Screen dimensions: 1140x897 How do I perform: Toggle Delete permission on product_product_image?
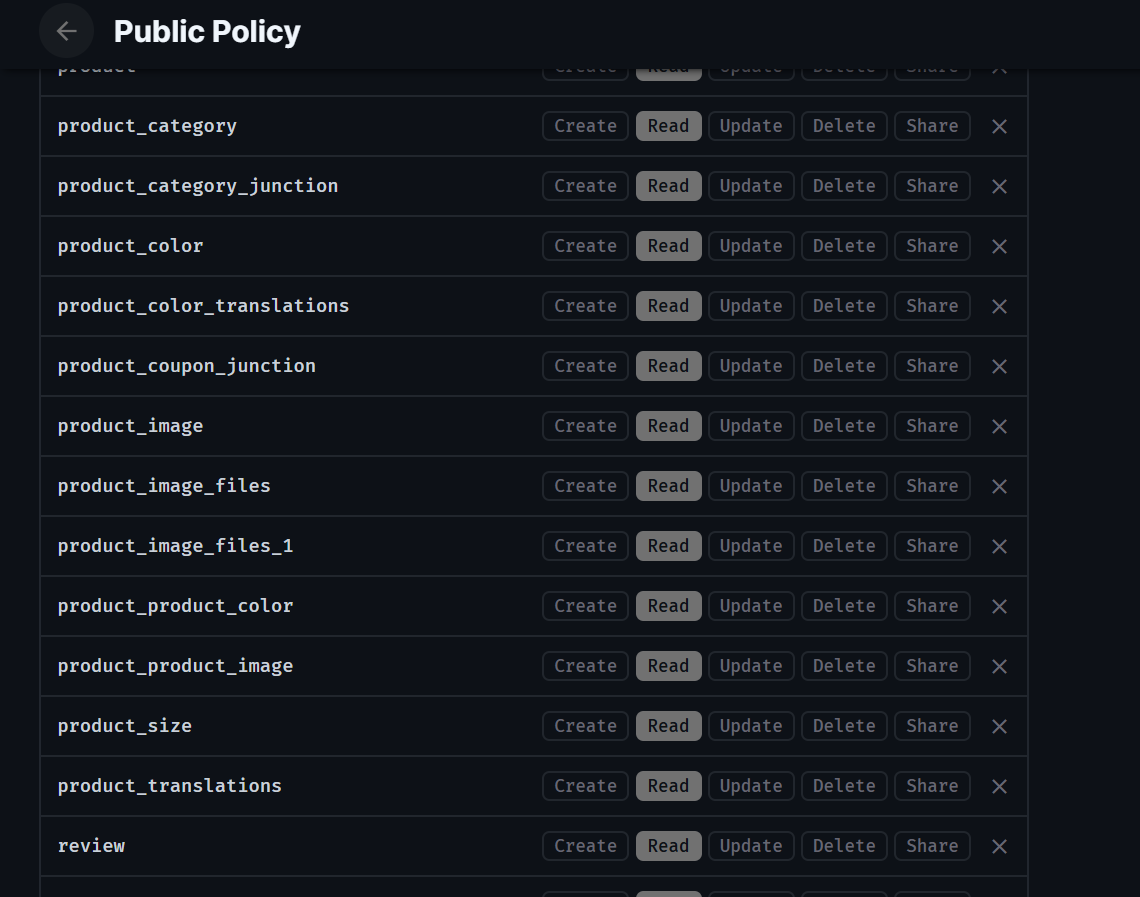843,666
